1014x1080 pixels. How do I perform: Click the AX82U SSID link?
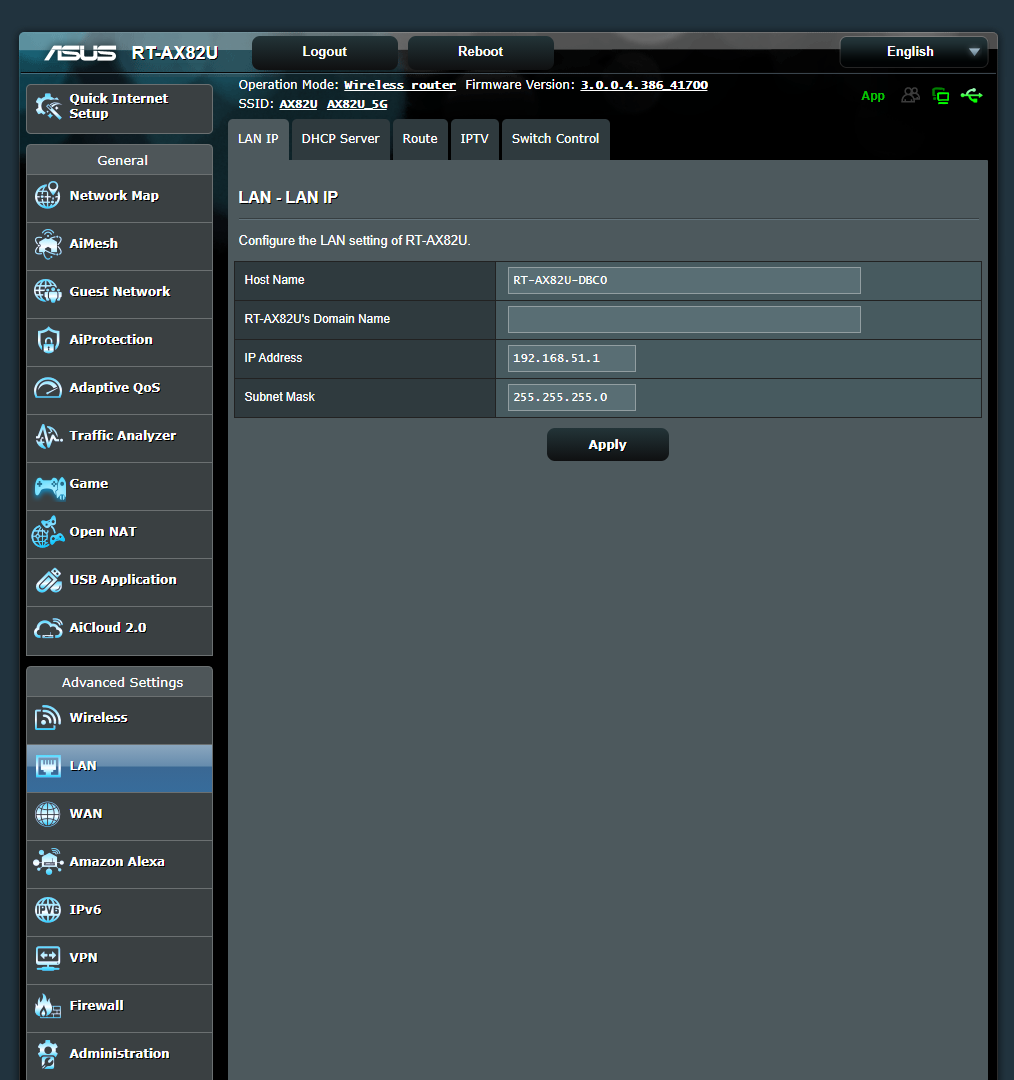pos(298,105)
